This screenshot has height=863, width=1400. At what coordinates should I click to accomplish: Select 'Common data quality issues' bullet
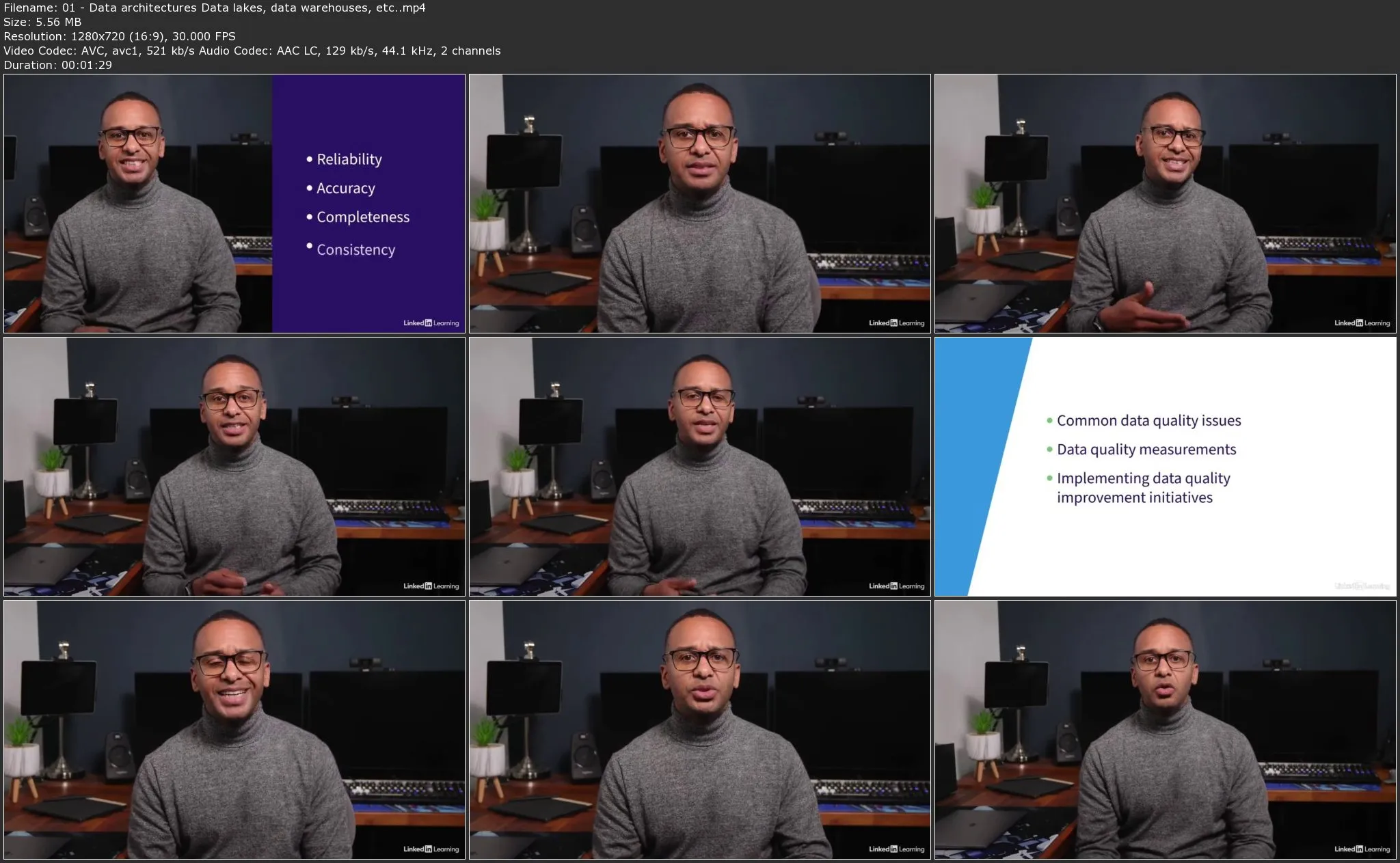pos(1148,421)
